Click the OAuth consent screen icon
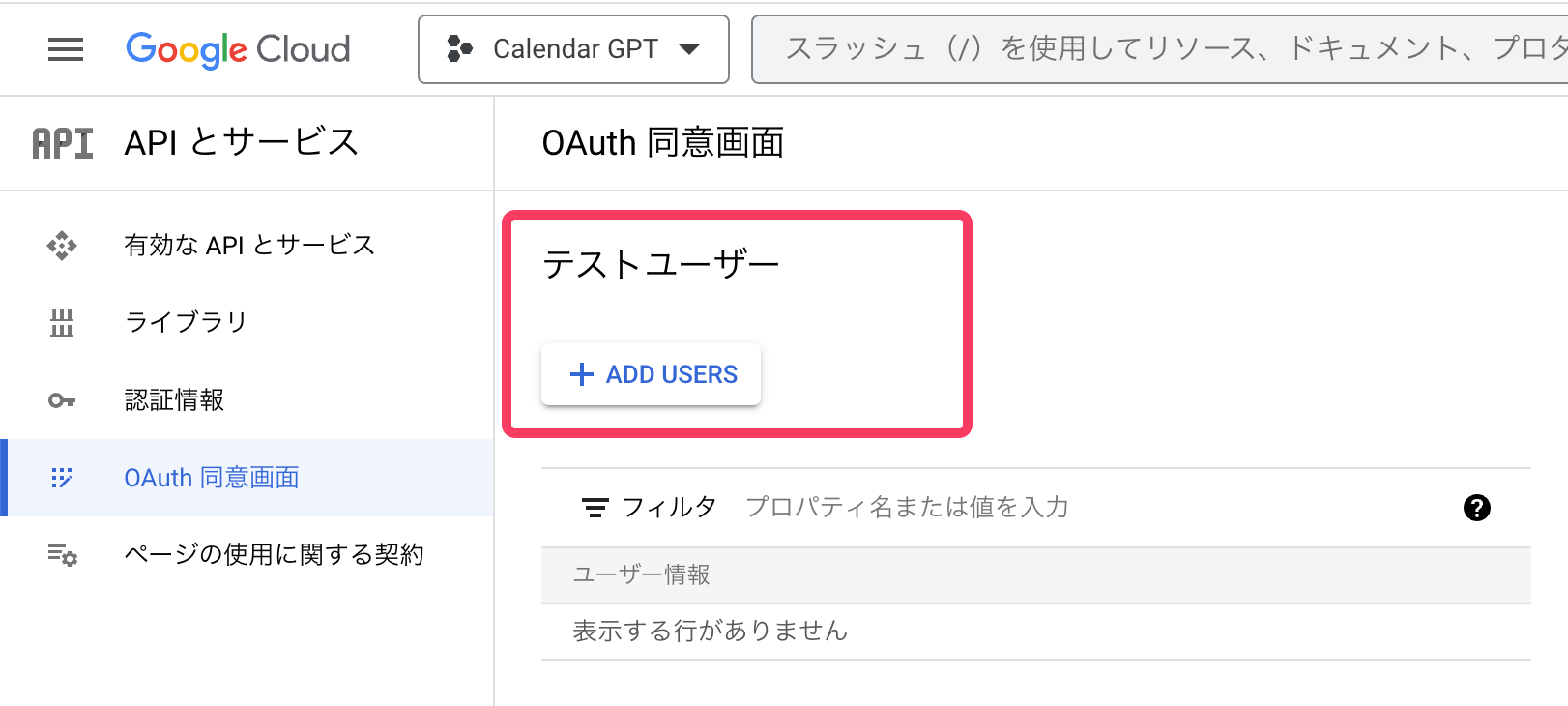The image size is (1568, 706). 62,478
